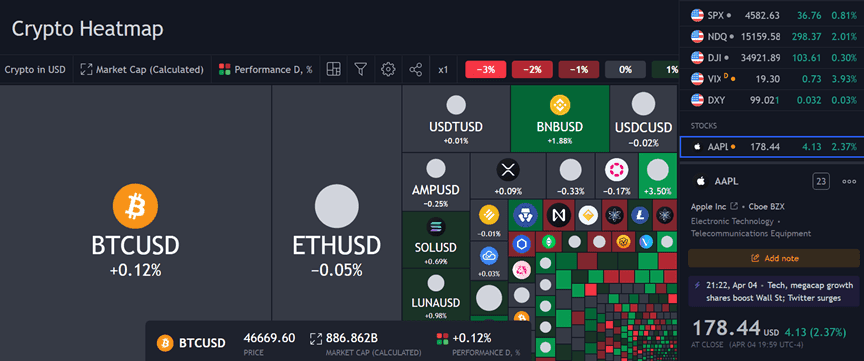Open the AAPL three-dots more menu

[849, 181]
